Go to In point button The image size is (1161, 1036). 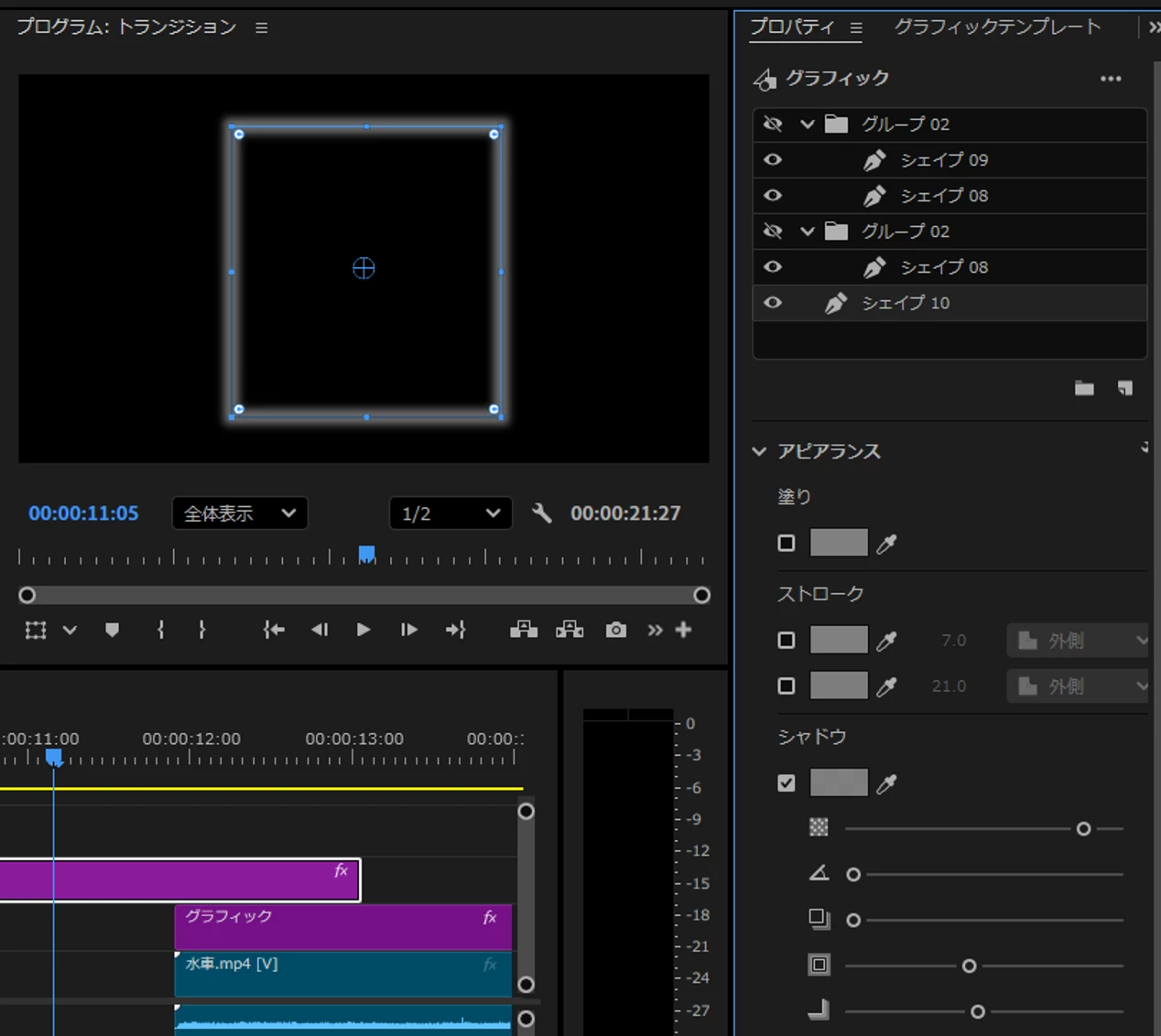tap(274, 630)
